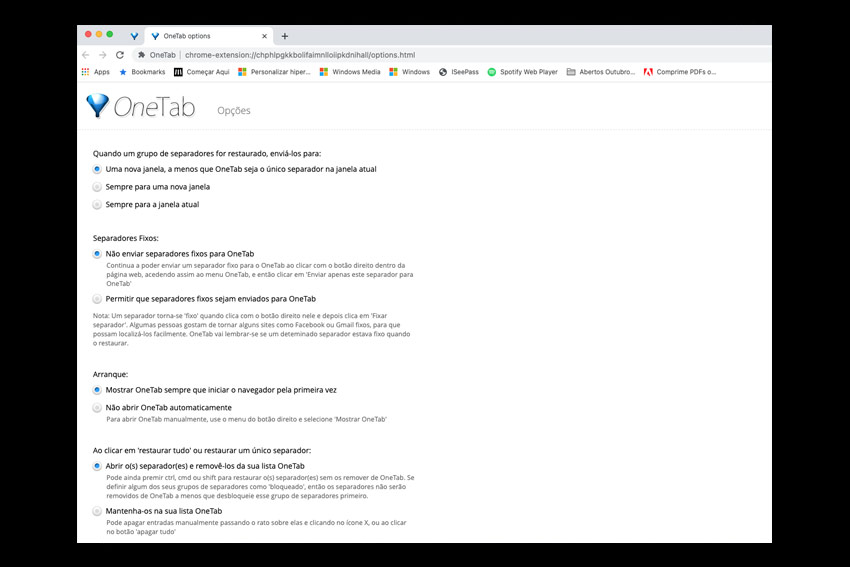
Task: Click the OneTab logo in page header
Action: [141, 106]
